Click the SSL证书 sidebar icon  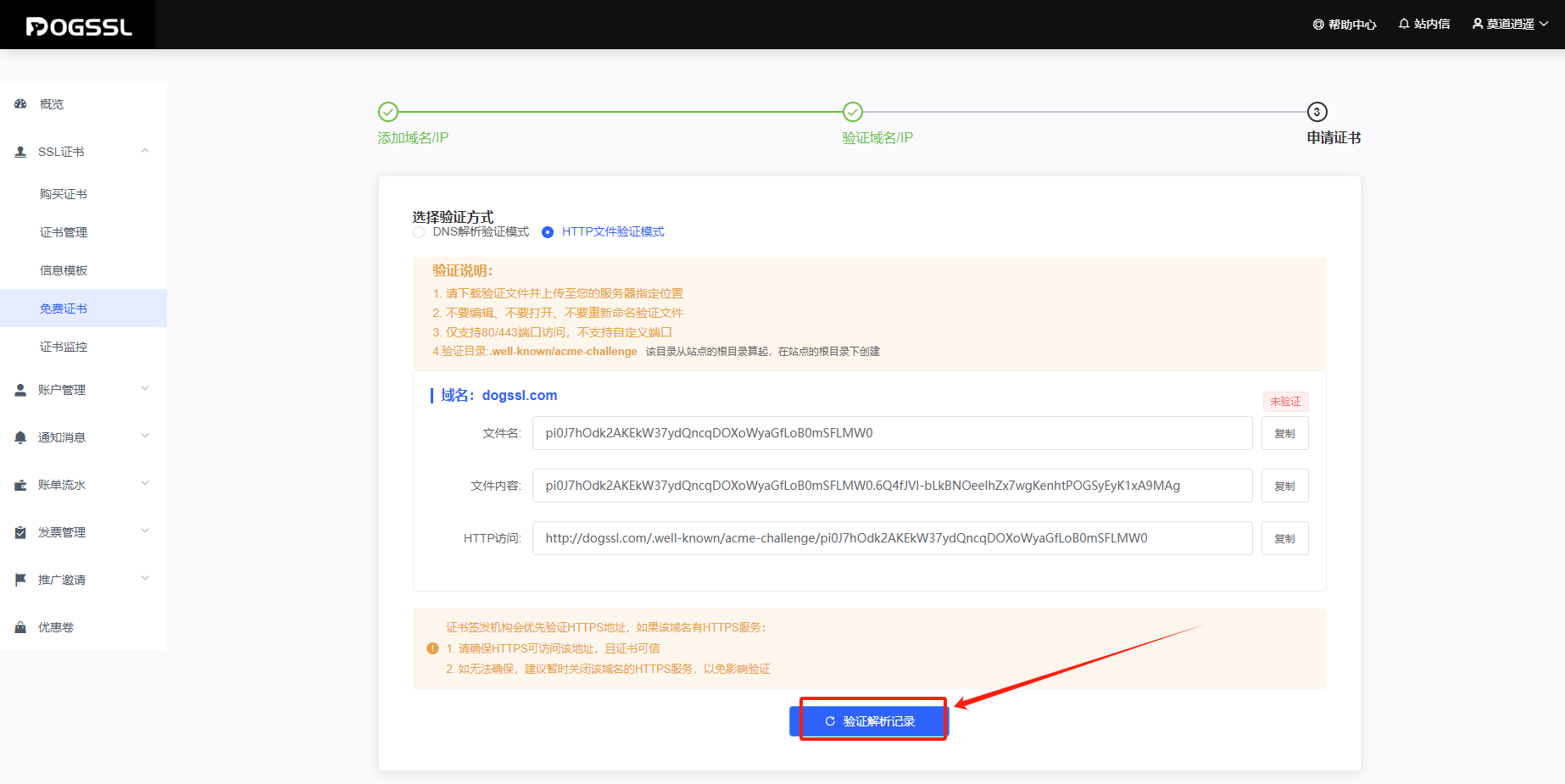(x=20, y=152)
